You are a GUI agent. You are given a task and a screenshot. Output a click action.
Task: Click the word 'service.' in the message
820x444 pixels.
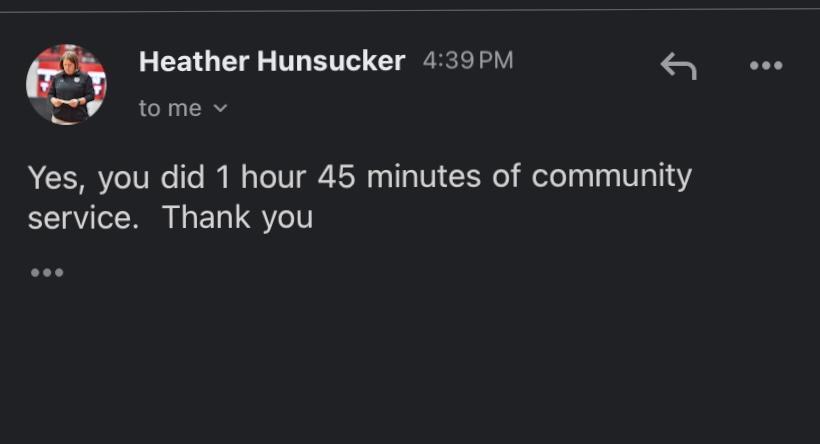pyautogui.click(x=83, y=217)
